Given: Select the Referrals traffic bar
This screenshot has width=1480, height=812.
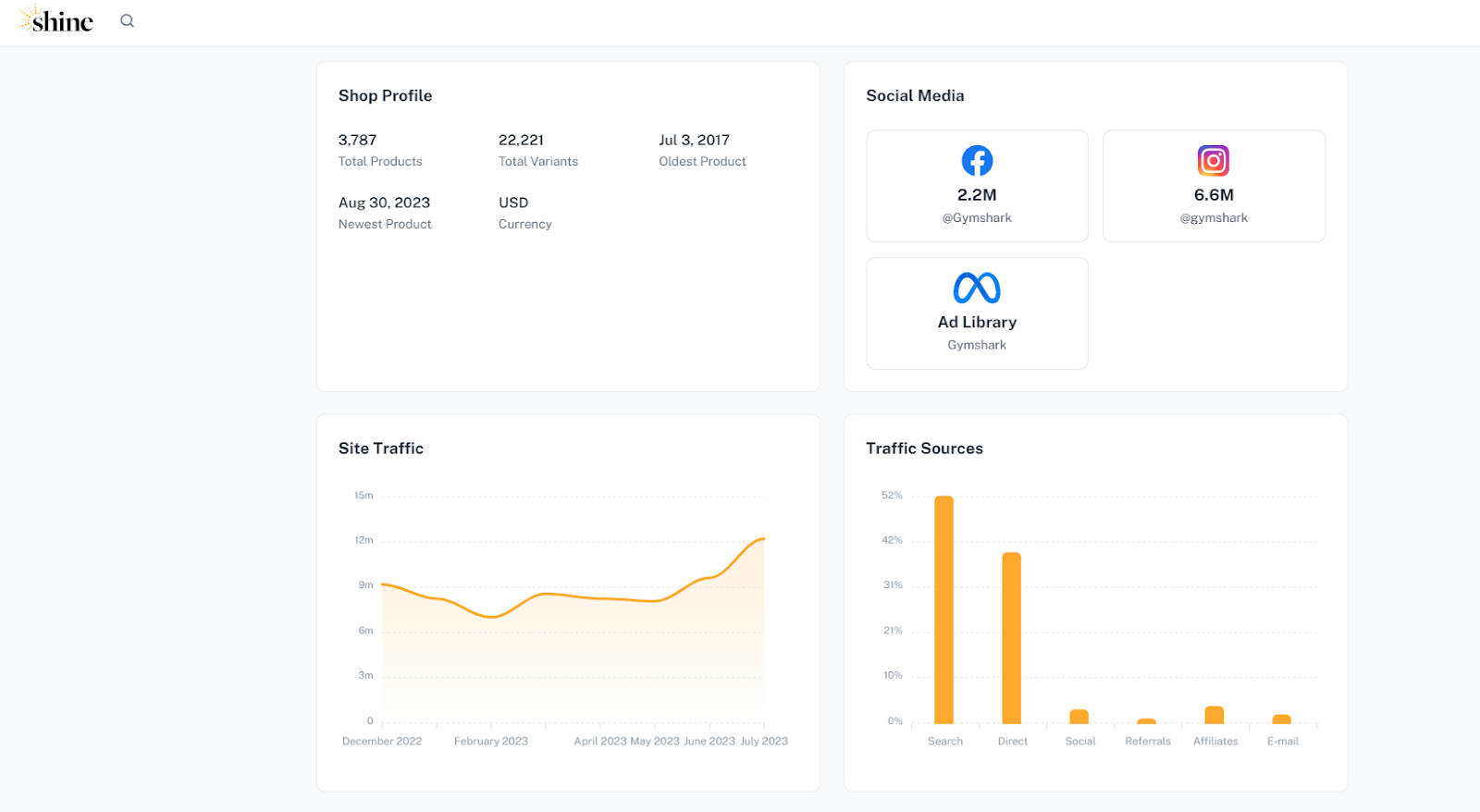Looking at the screenshot, I should click(x=1147, y=721).
